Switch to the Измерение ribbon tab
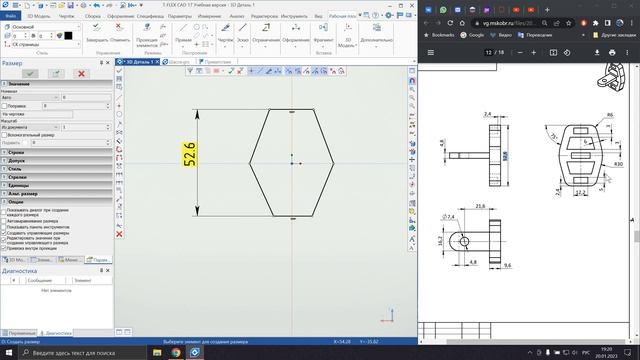The height and width of the screenshot is (360, 640). click(x=209, y=16)
